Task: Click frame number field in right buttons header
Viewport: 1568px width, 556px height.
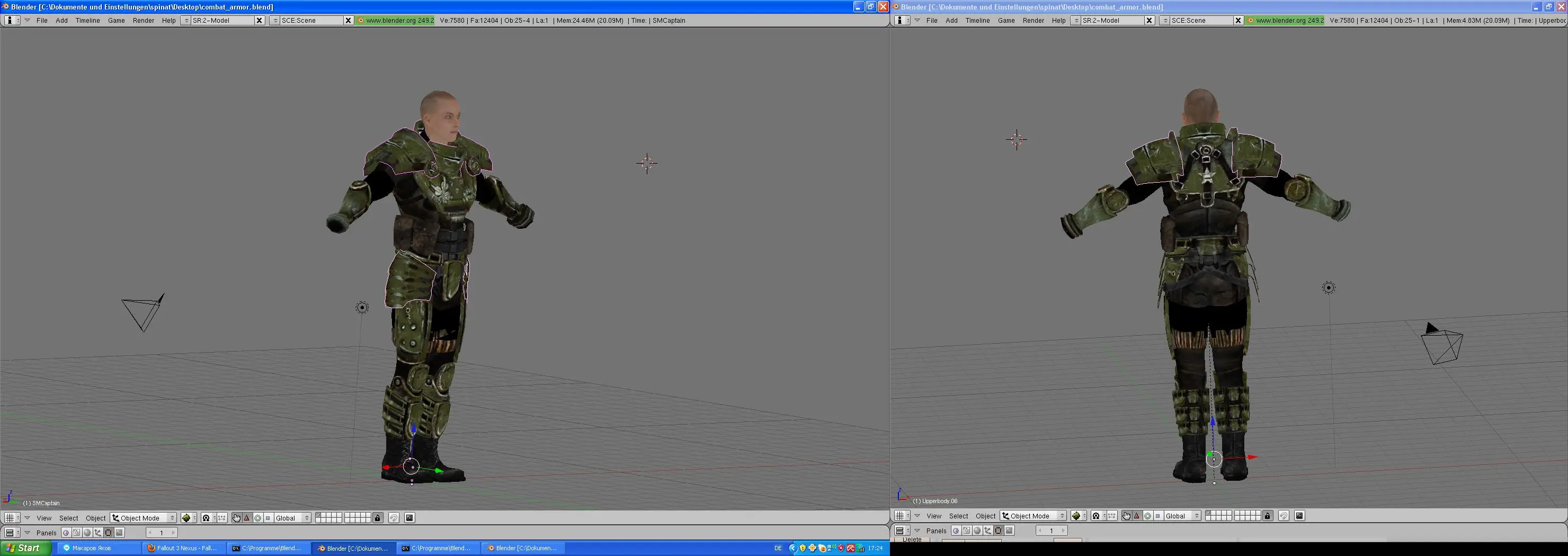Action: coord(1052,531)
